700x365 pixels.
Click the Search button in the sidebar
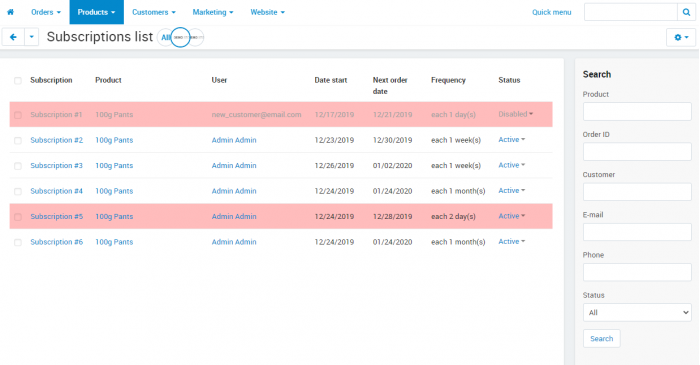click(601, 339)
